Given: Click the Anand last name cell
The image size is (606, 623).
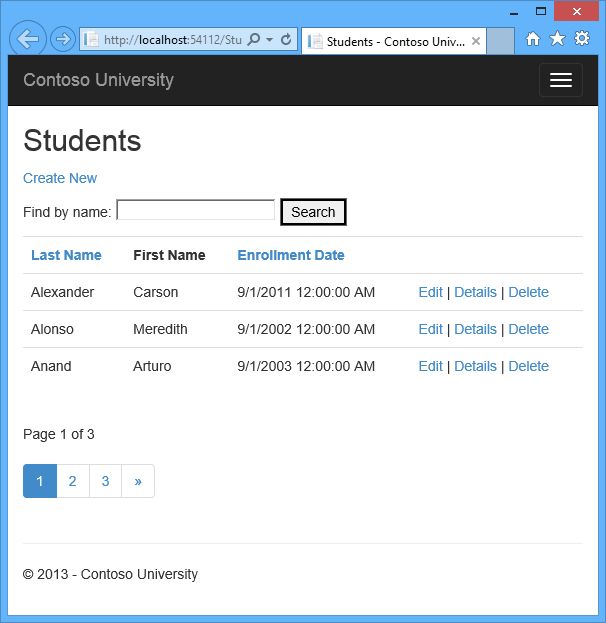Looking at the screenshot, I should coord(51,366).
